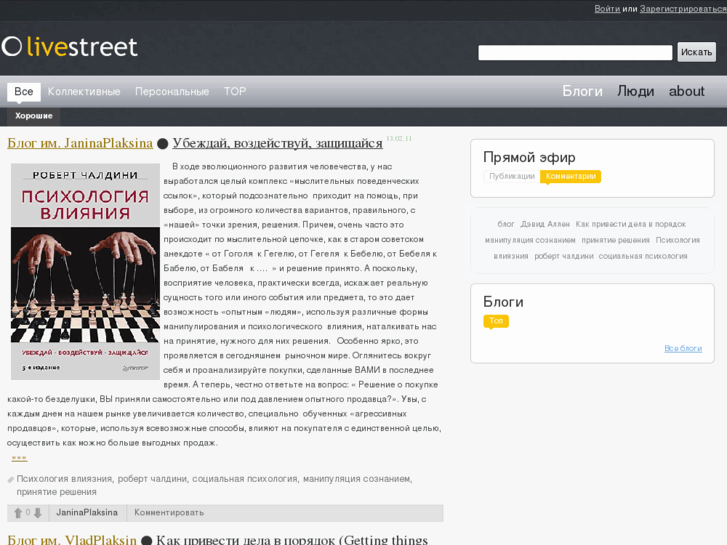Focus the search input field
This screenshot has width=727, height=545.
[575, 52]
